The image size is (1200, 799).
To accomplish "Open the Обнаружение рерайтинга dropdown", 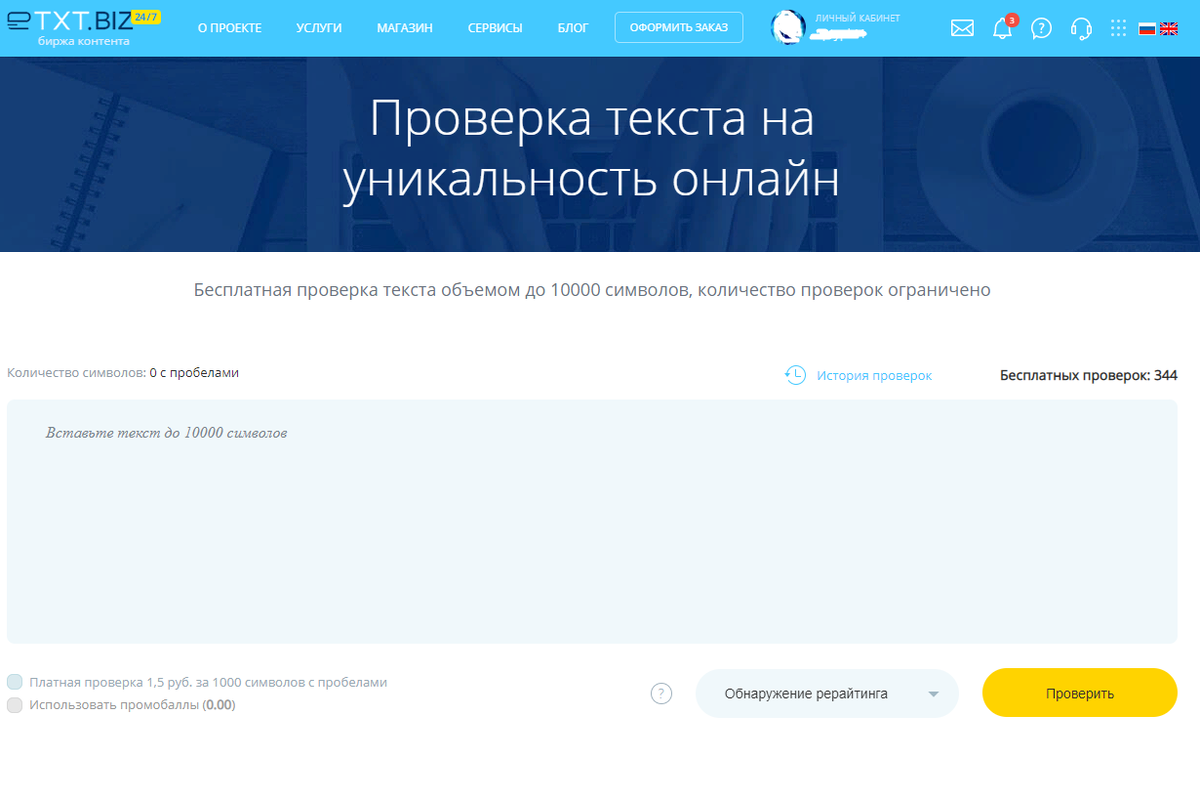I will pyautogui.click(x=827, y=693).
